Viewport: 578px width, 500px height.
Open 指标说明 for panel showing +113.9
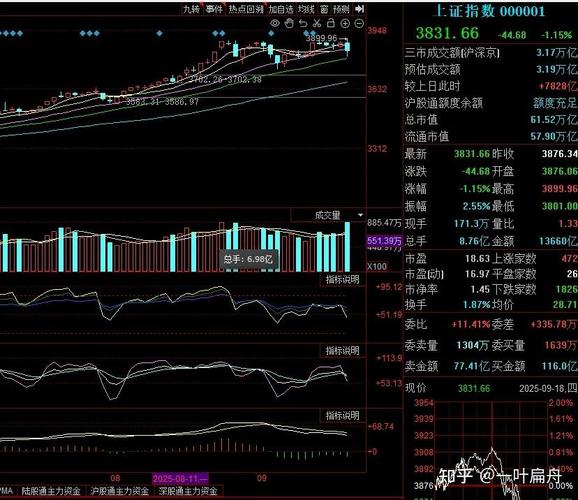click(342, 351)
